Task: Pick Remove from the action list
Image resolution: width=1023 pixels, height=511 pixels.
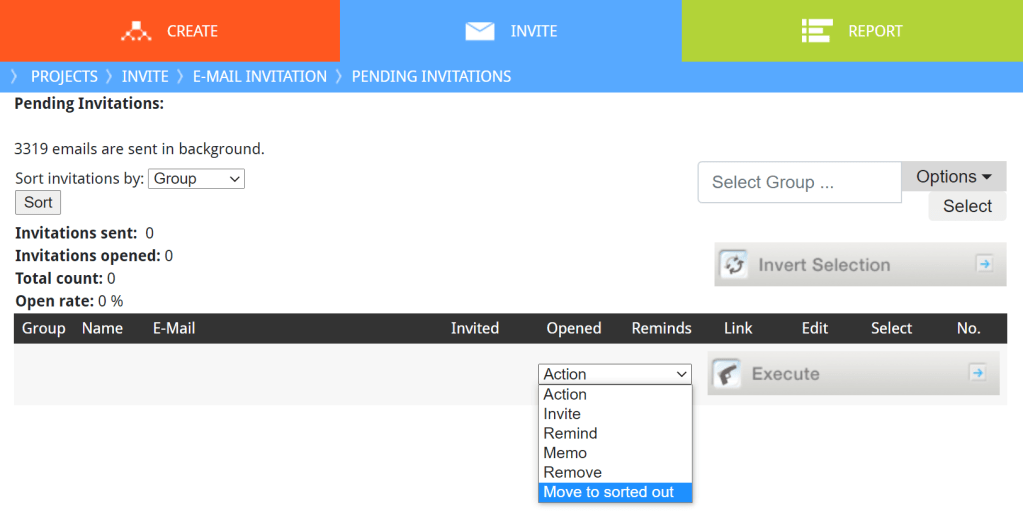Action: (x=572, y=472)
